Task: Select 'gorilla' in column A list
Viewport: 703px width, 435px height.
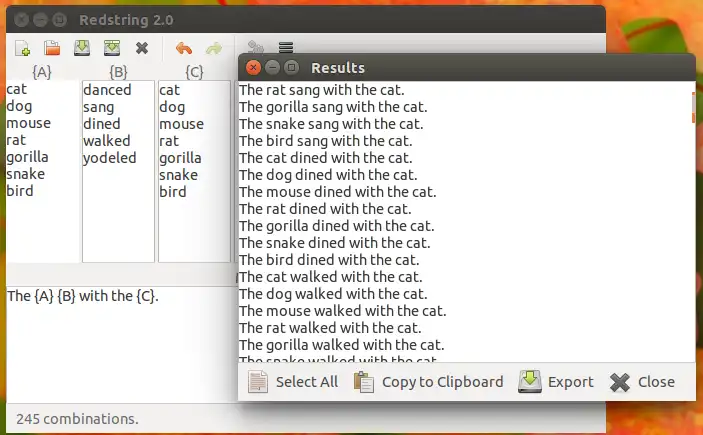Action: pyautogui.click(x=27, y=157)
